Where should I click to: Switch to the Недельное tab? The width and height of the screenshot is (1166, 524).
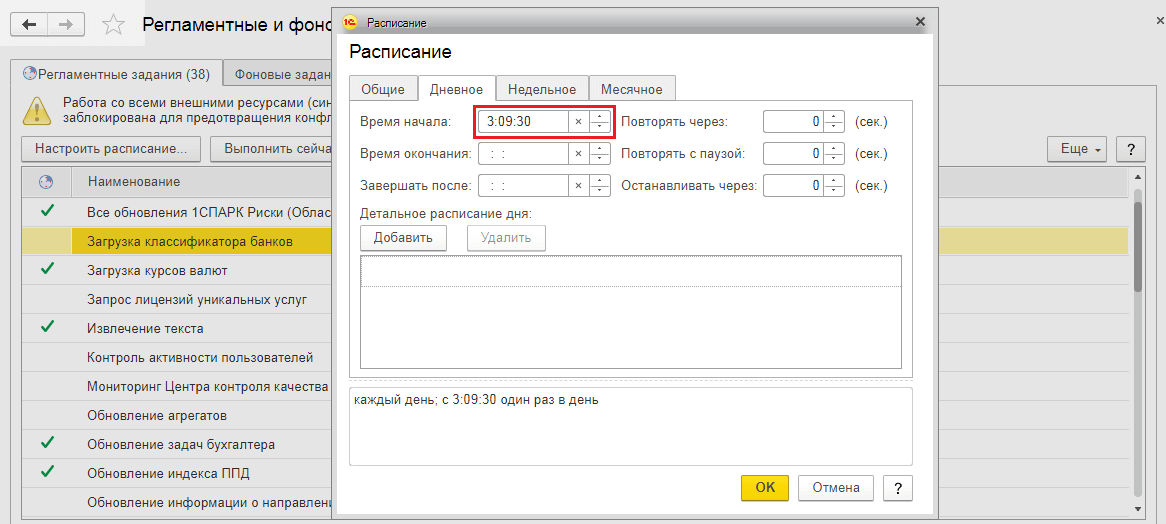(541, 89)
